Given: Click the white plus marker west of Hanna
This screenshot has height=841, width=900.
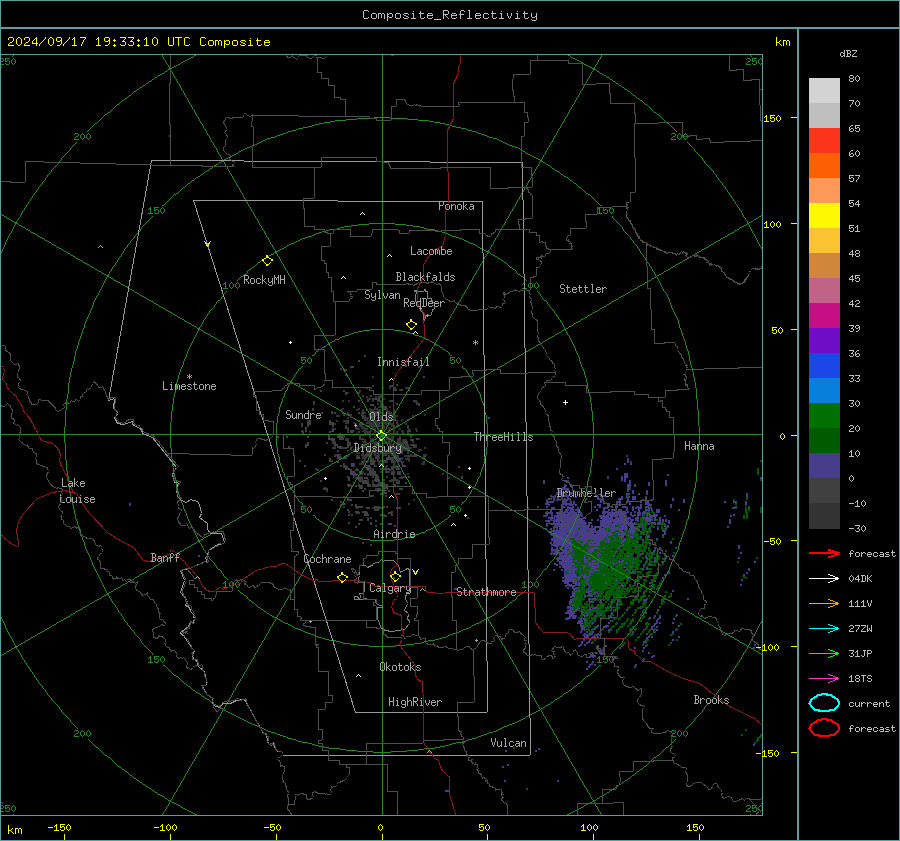Looking at the screenshot, I should click(x=565, y=402).
